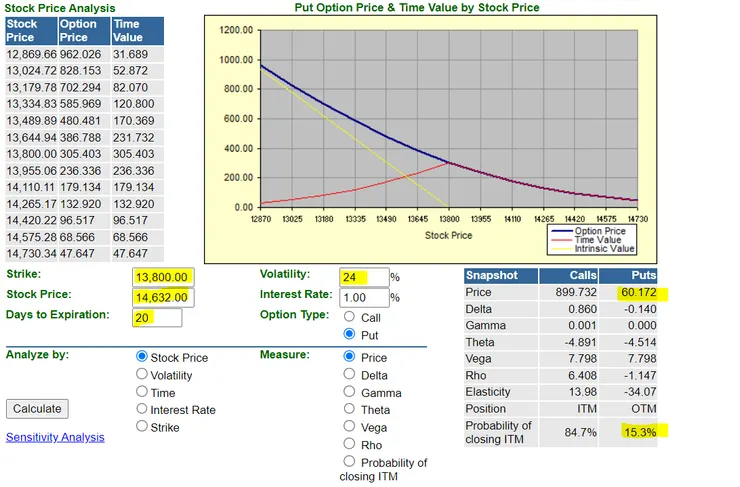Click the Interest Rate input field
This screenshot has width=740, height=487.
(364, 297)
